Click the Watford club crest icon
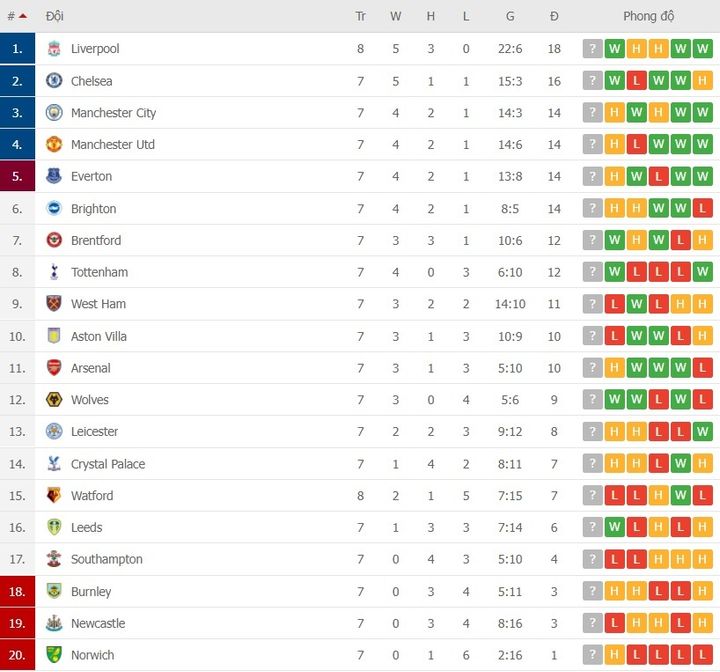 [54, 496]
